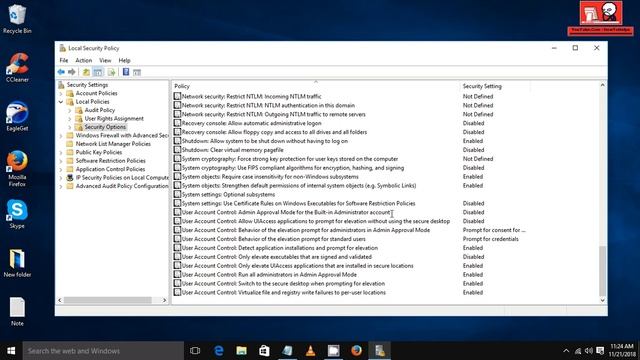640x360 pixels.
Task: Click tree pane horizontal scrollbar thumb
Action: (x=107, y=300)
